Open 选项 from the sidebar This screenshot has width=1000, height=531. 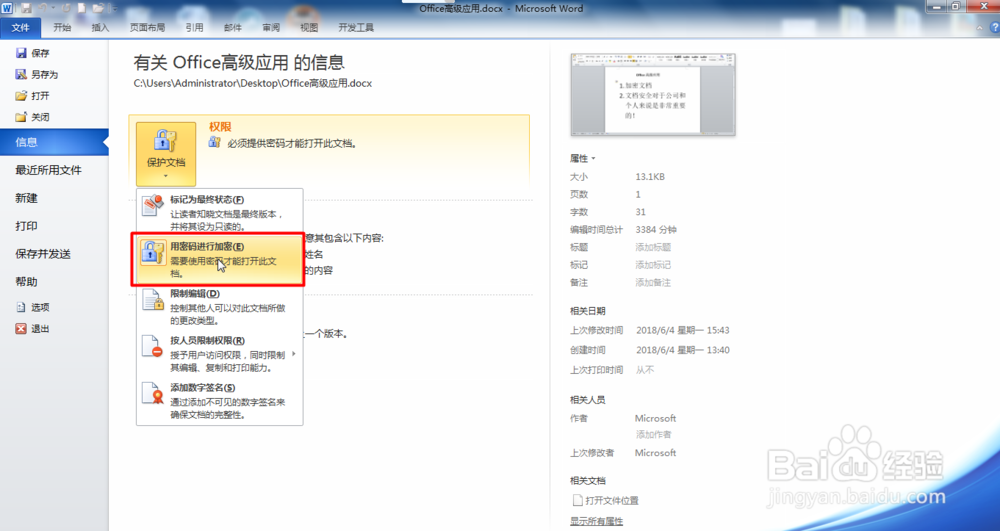33,307
